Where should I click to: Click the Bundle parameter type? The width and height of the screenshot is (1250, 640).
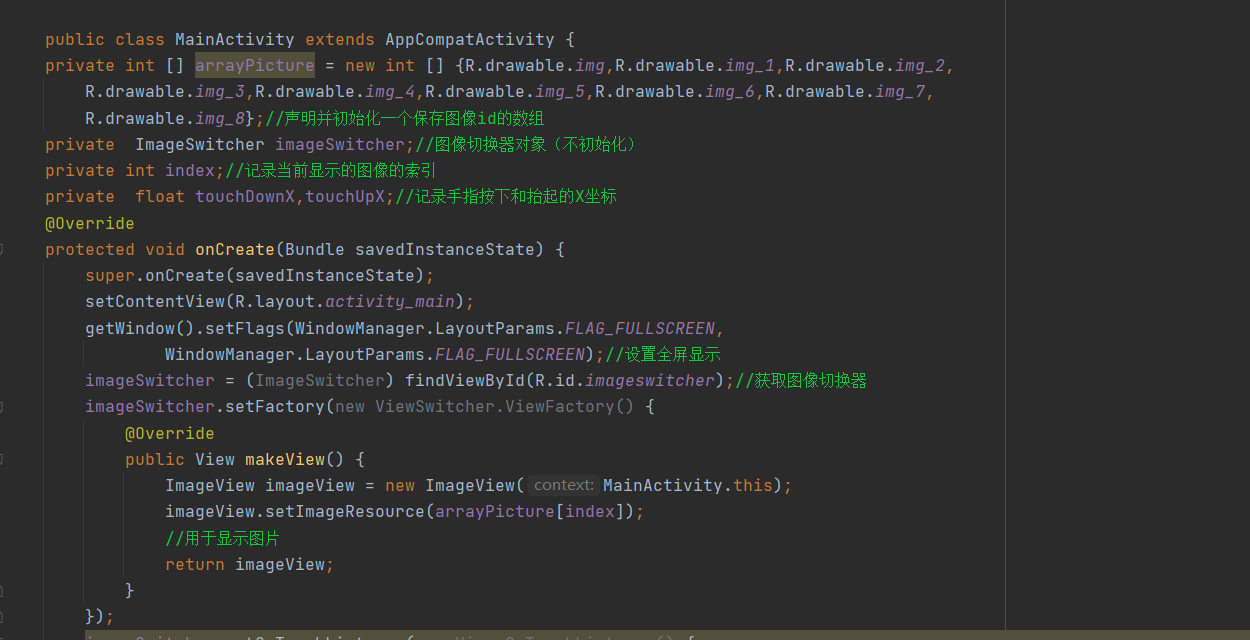point(315,249)
